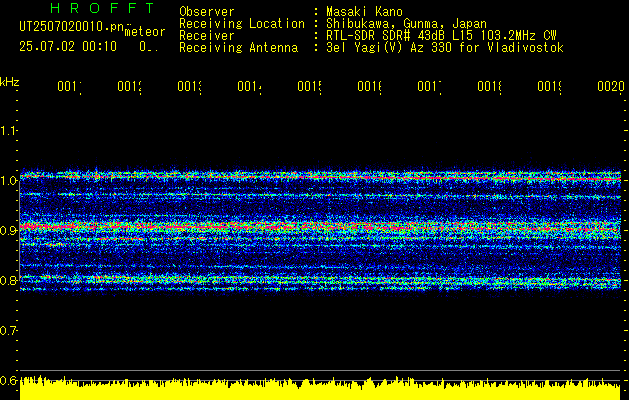The height and width of the screenshot is (400, 629).
Task: Click the Receiving Location label
Action: (x=242, y=24)
